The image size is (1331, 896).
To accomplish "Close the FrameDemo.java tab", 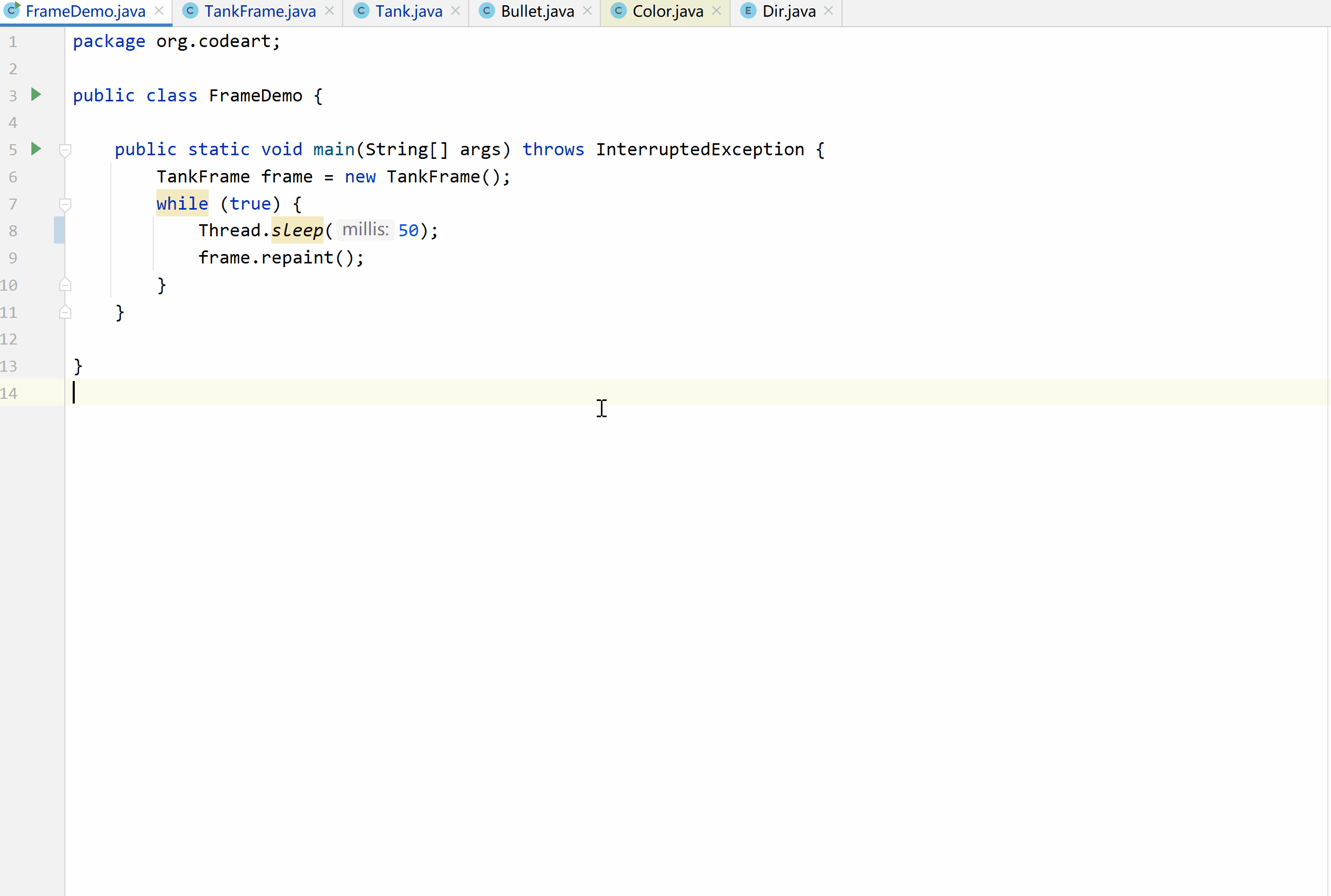I will point(159,11).
